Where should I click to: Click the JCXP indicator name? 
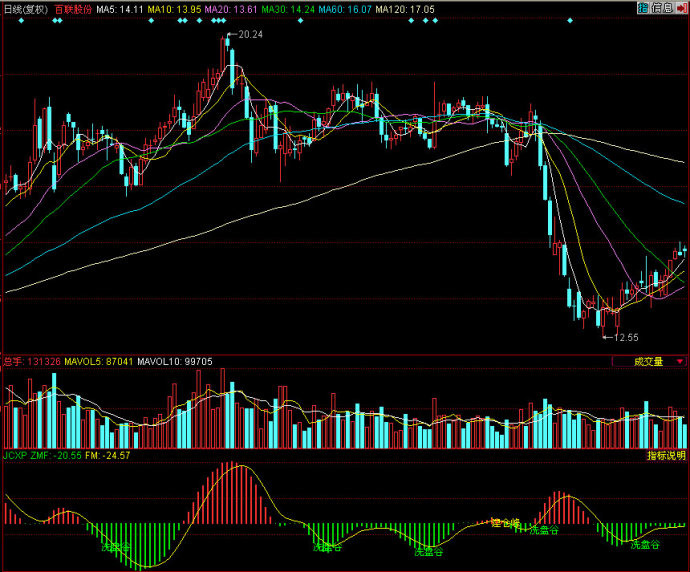coord(15,455)
